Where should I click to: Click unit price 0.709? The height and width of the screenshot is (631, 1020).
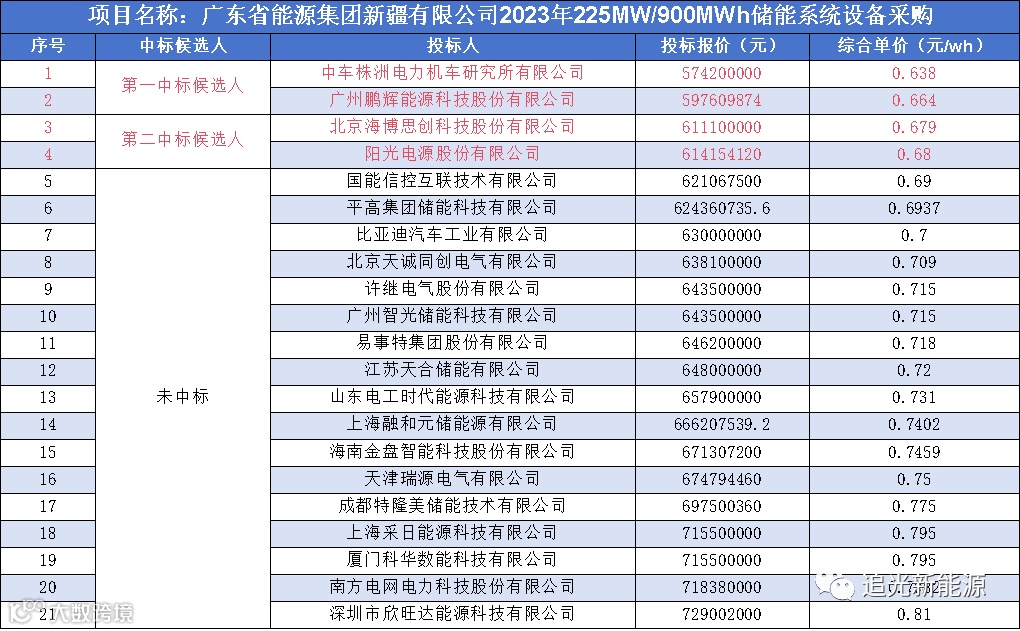point(914,262)
